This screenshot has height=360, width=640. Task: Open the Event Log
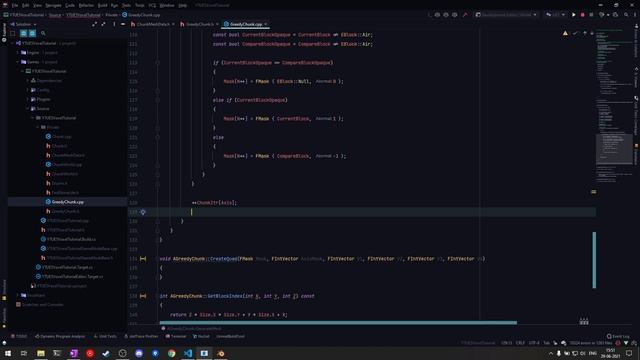[618, 336]
